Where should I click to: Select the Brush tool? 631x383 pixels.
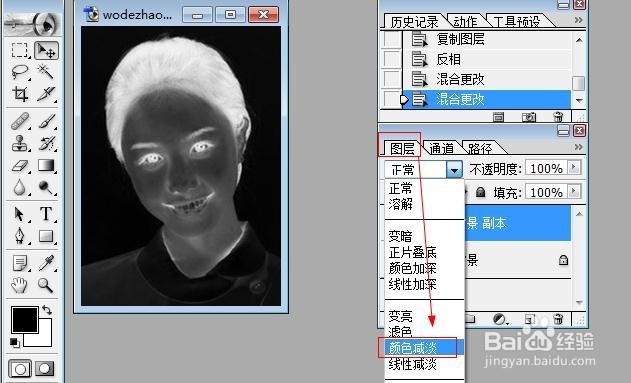pos(46,121)
